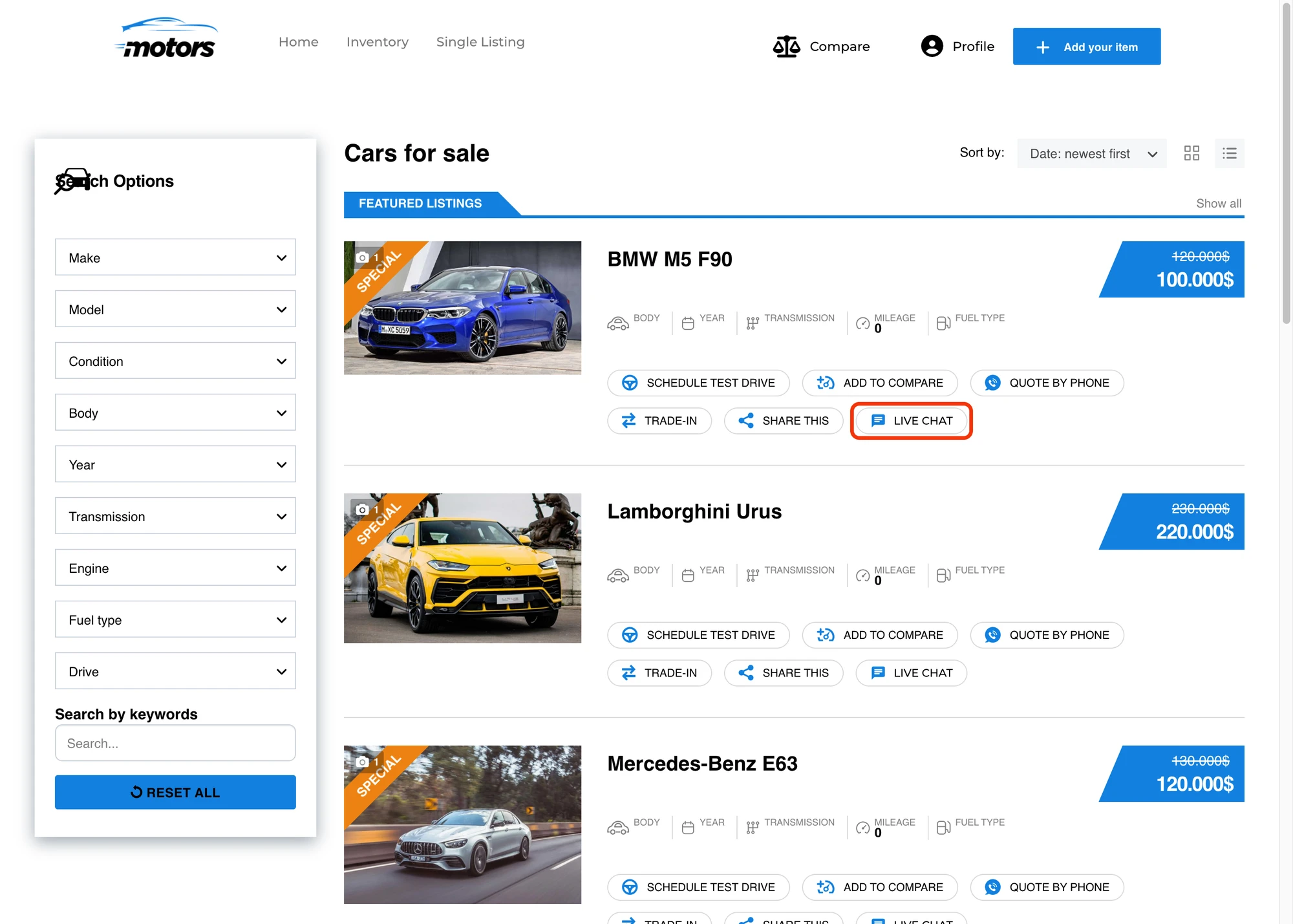The height and width of the screenshot is (924, 1293).
Task: Open the silver Mercedes-Benz E63 thumbnail
Action: tap(462, 824)
